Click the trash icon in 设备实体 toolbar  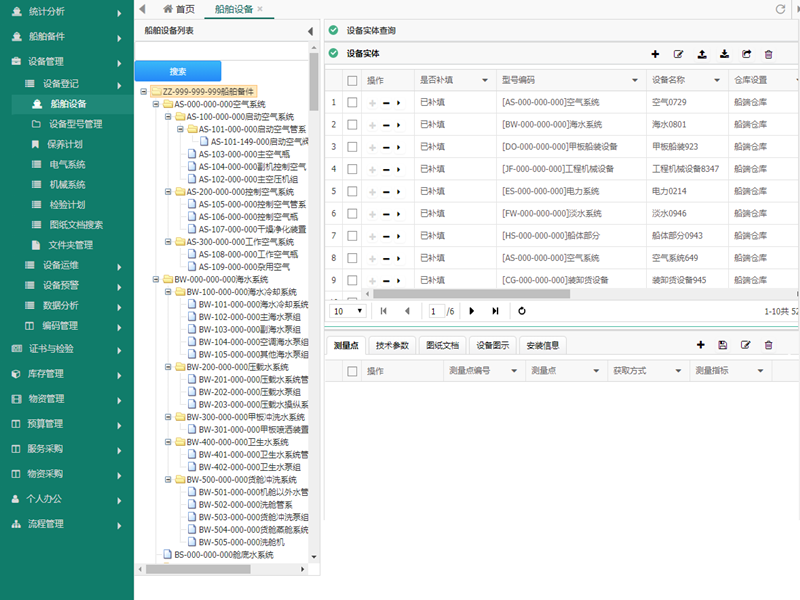(x=768, y=54)
